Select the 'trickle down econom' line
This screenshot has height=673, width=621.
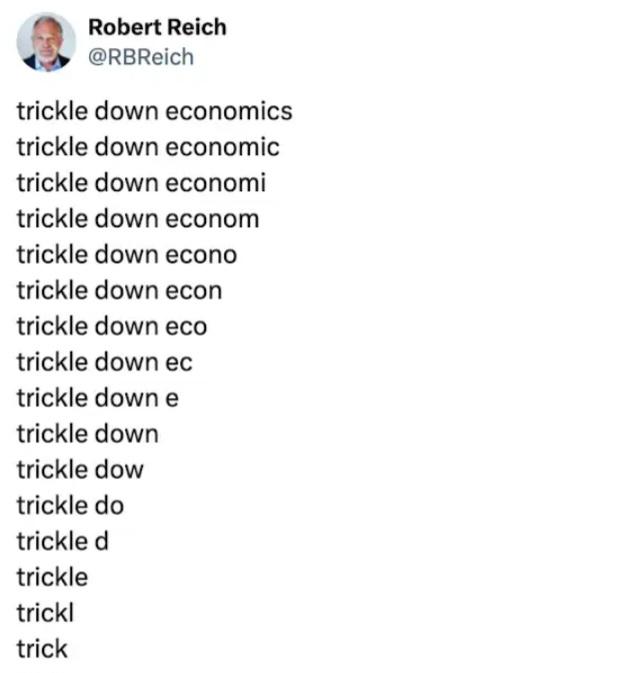point(137,219)
